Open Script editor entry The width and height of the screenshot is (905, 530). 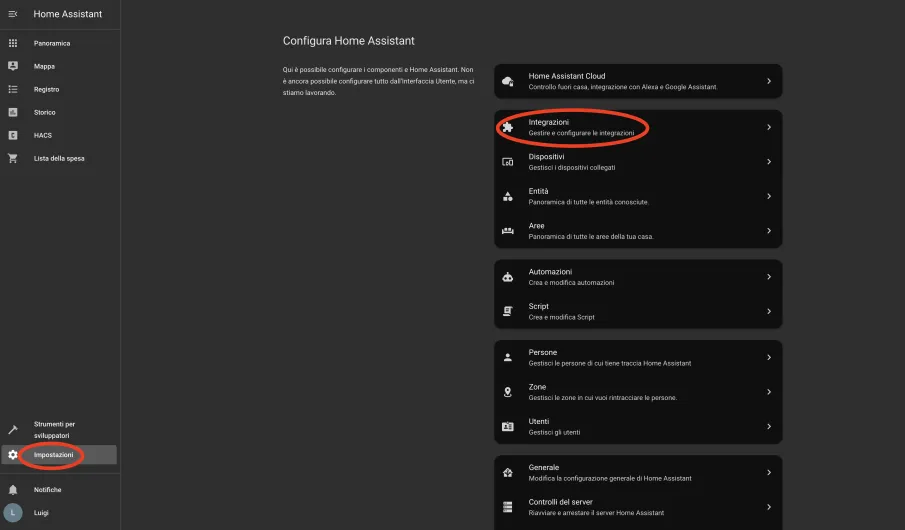(638, 312)
